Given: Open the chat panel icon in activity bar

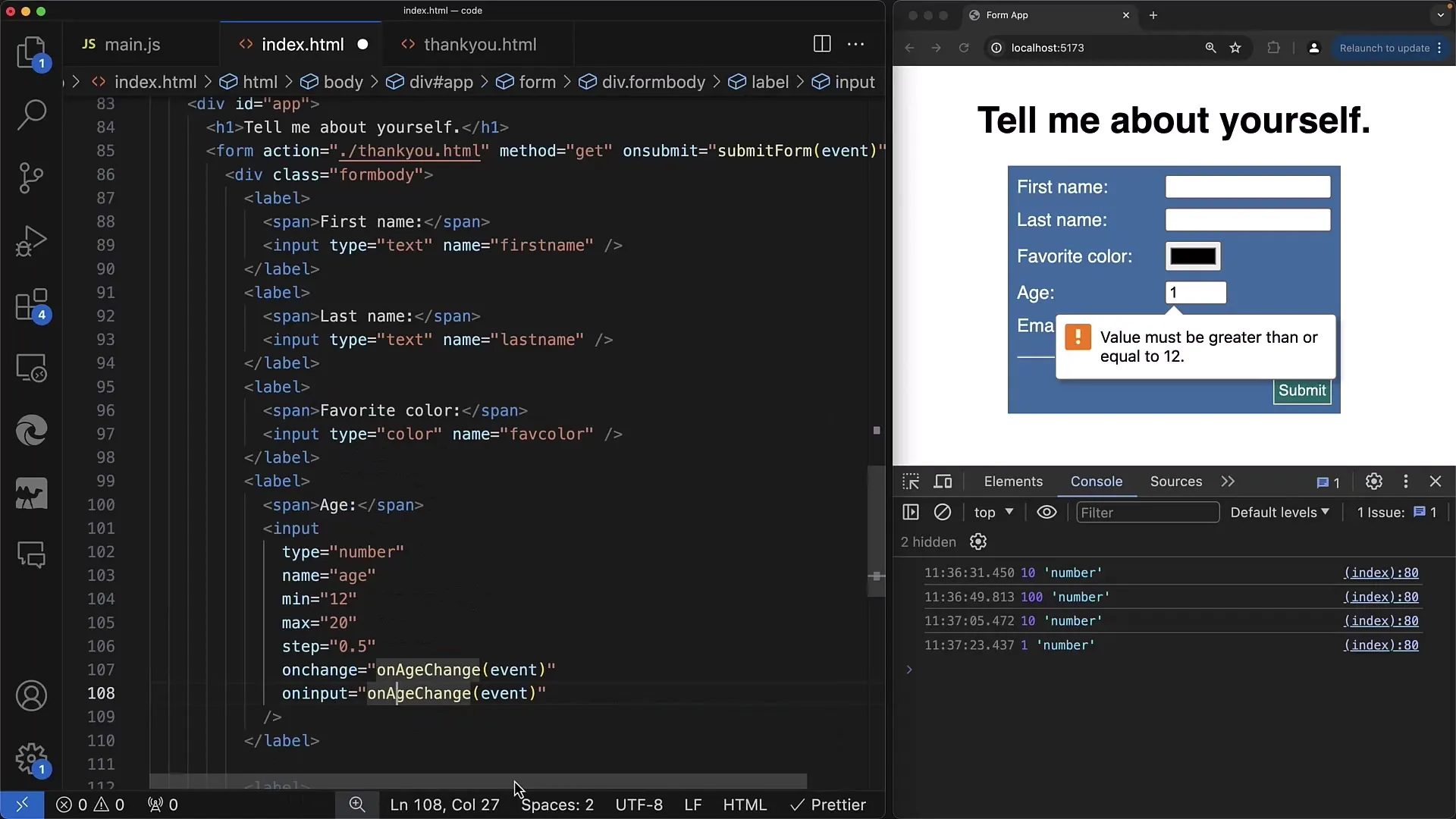Looking at the screenshot, I should point(31,555).
